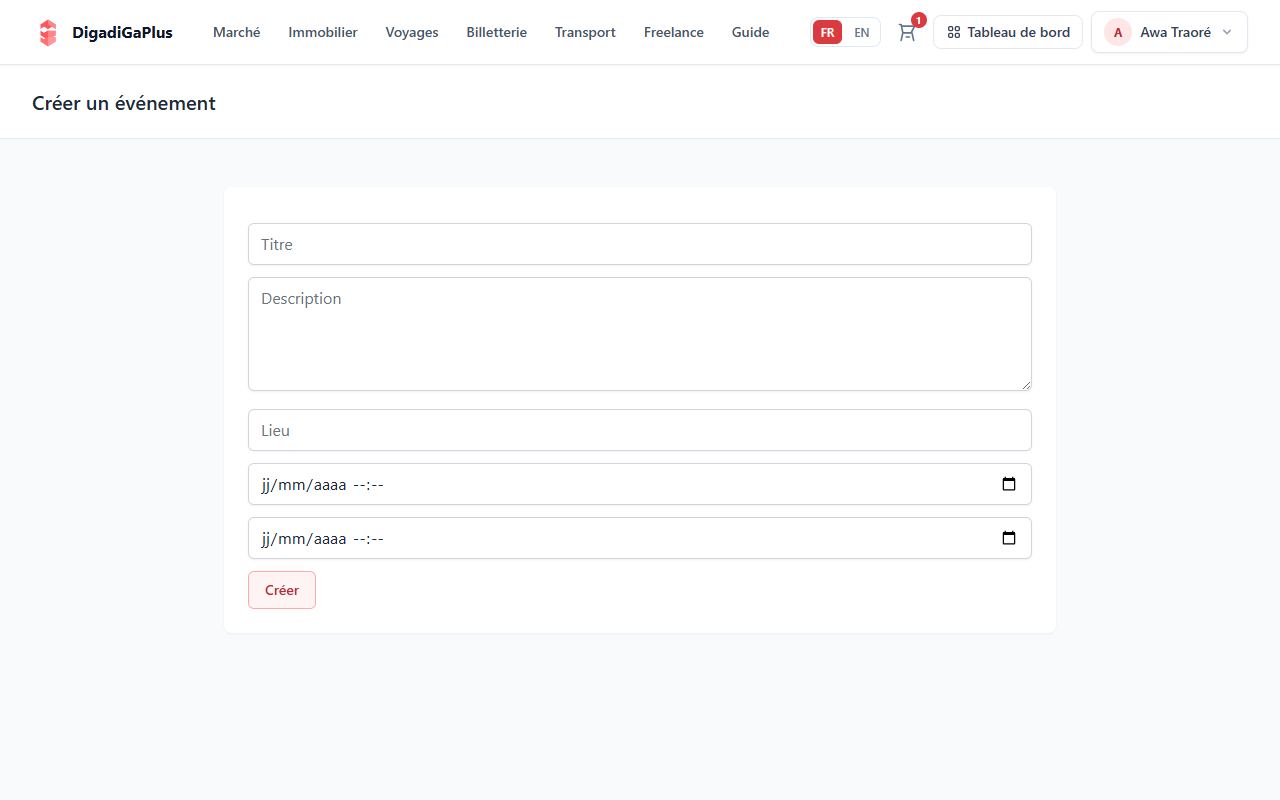The width and height of the screenshot is (1280, 800).
Task: Click into the Description text area
Action: tap(640, 334)
